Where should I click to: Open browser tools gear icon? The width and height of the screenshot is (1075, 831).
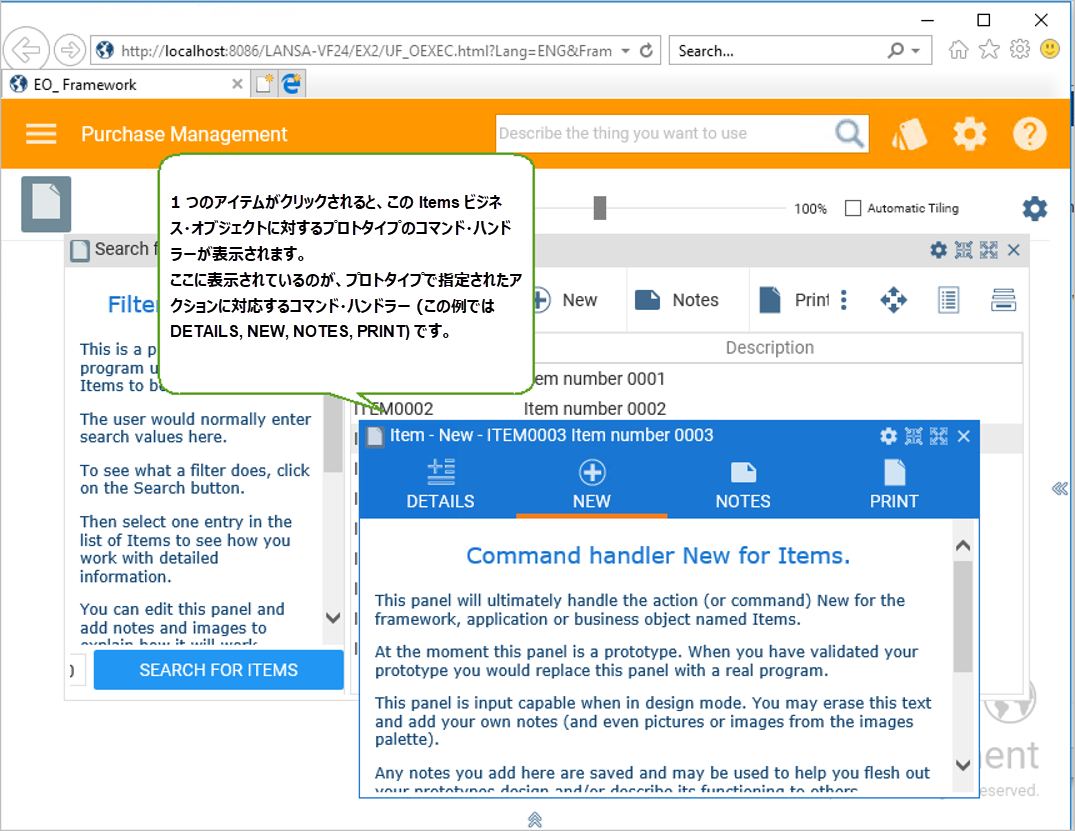point(1019,49)
